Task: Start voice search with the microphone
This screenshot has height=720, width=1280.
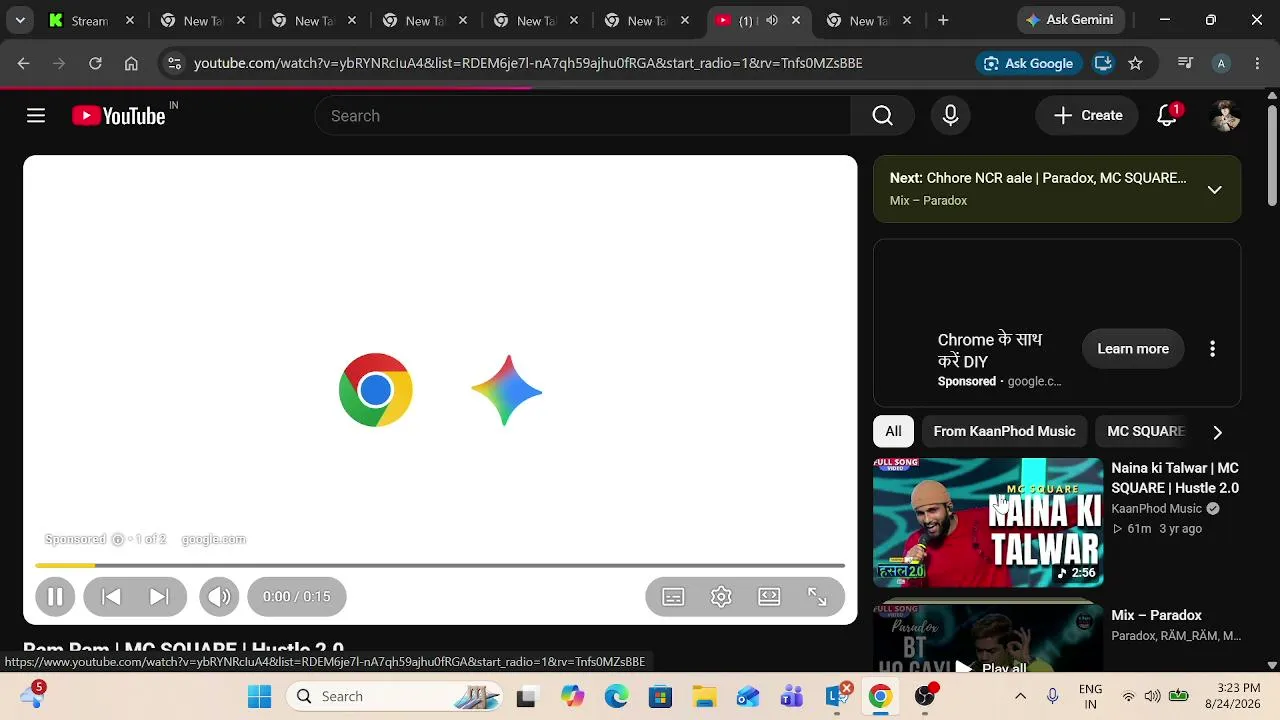Action: [x=951, y=116]
